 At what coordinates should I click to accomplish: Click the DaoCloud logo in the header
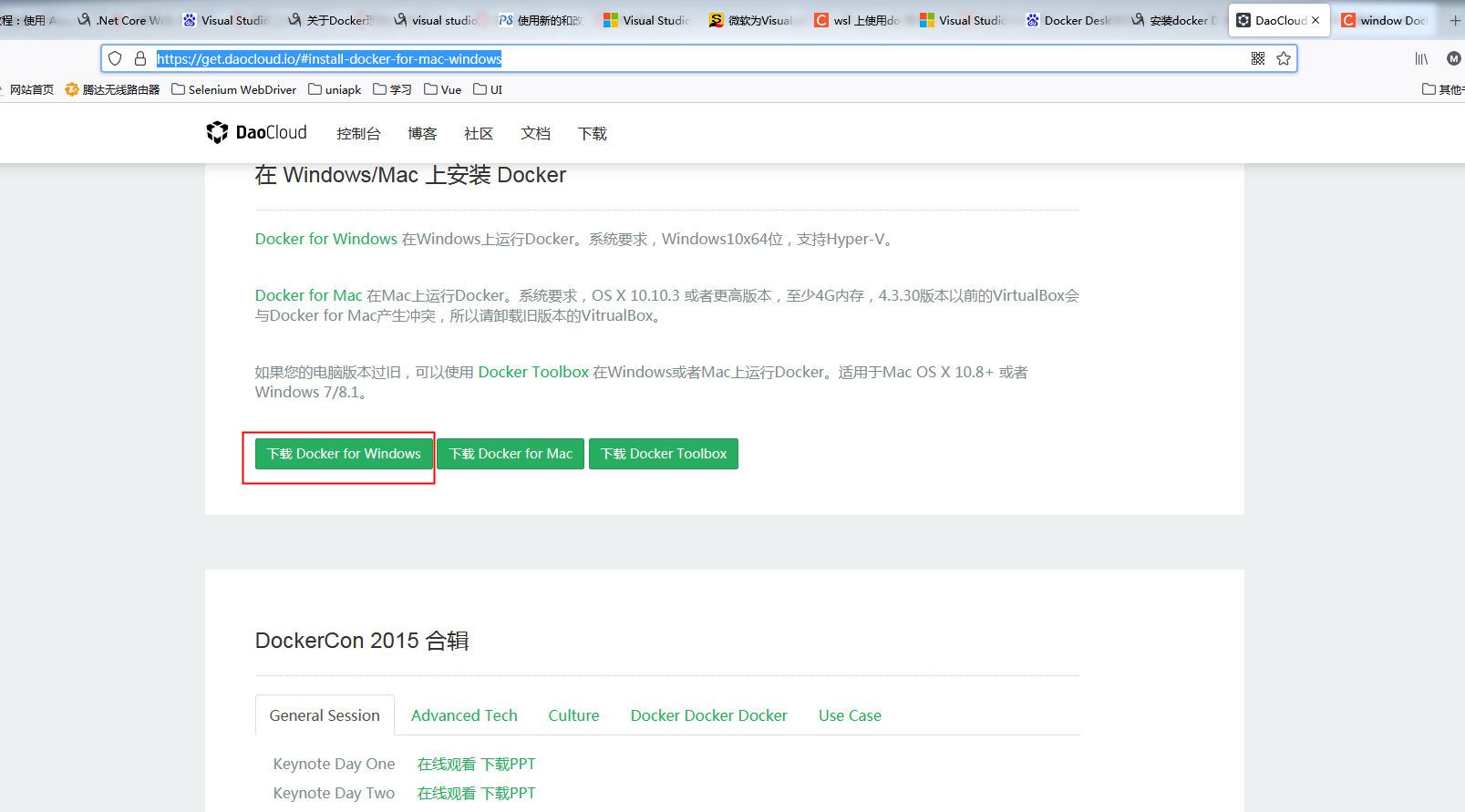coord(257,133)
